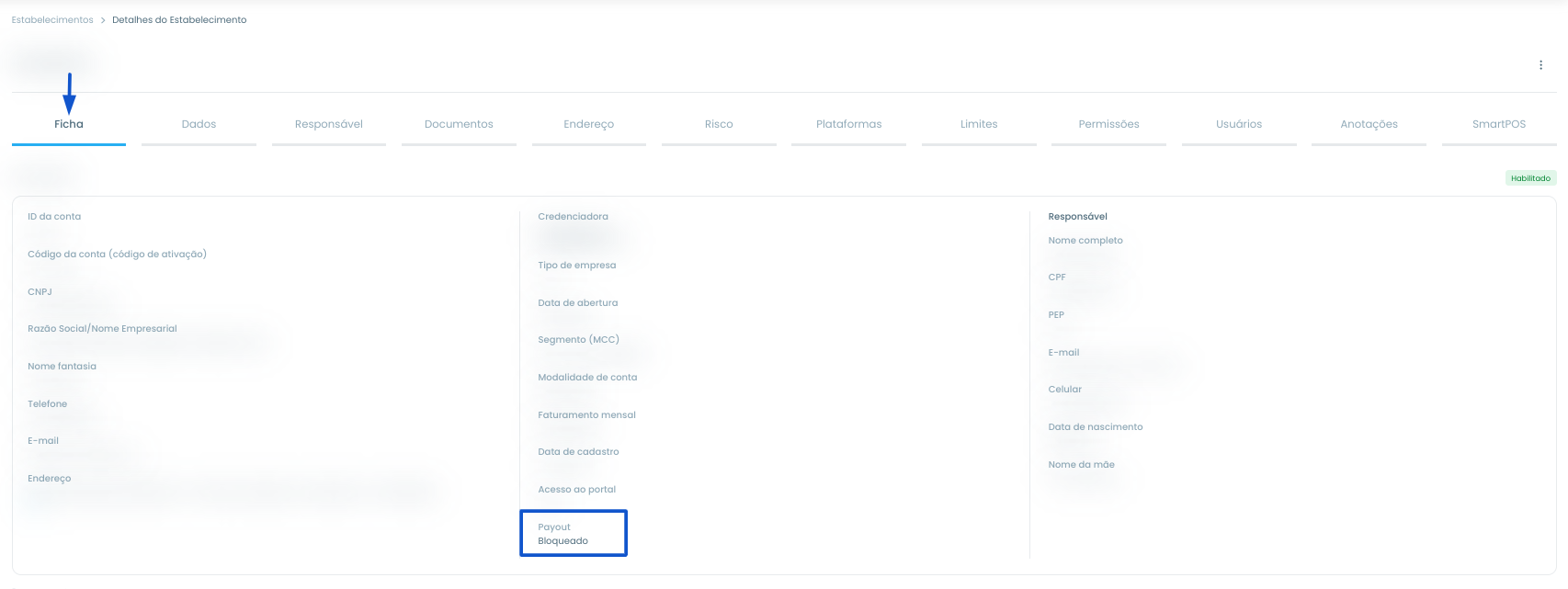Go to the SmartPOS tab

point(1499,124)
